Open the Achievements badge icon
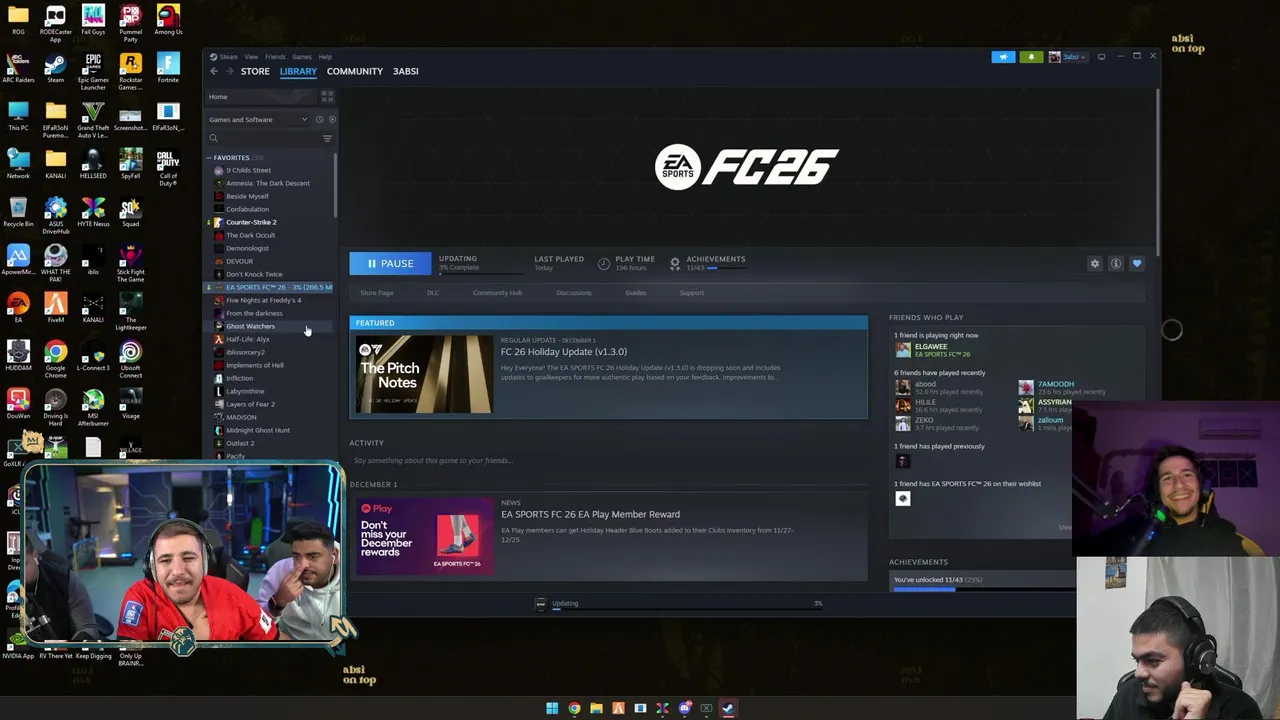The image size is (1280, 720). 675,264
